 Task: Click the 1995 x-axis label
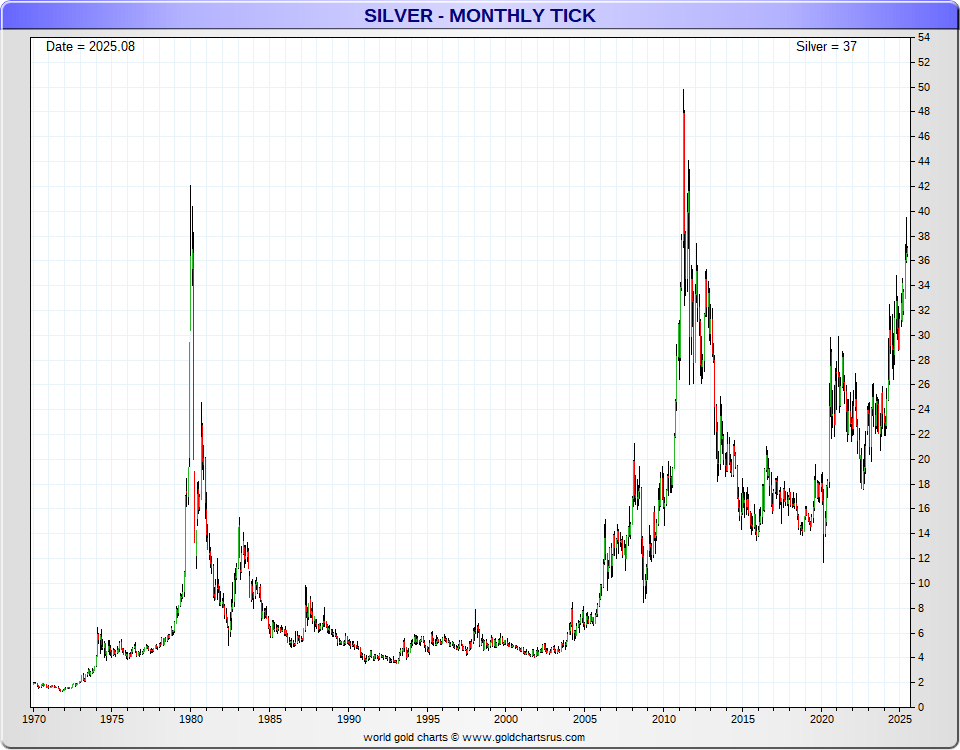coord(427,719)
